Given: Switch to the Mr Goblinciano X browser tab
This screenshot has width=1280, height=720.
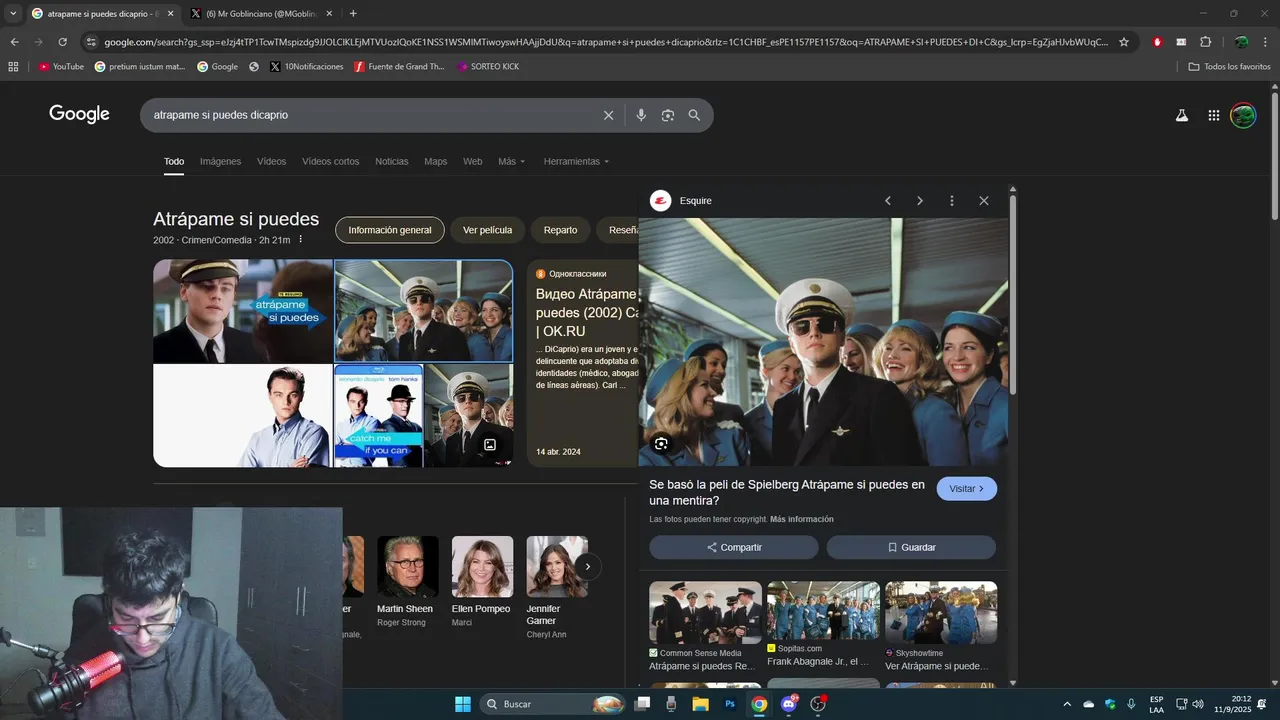Looking at the screenshot, I should point(260,14).
